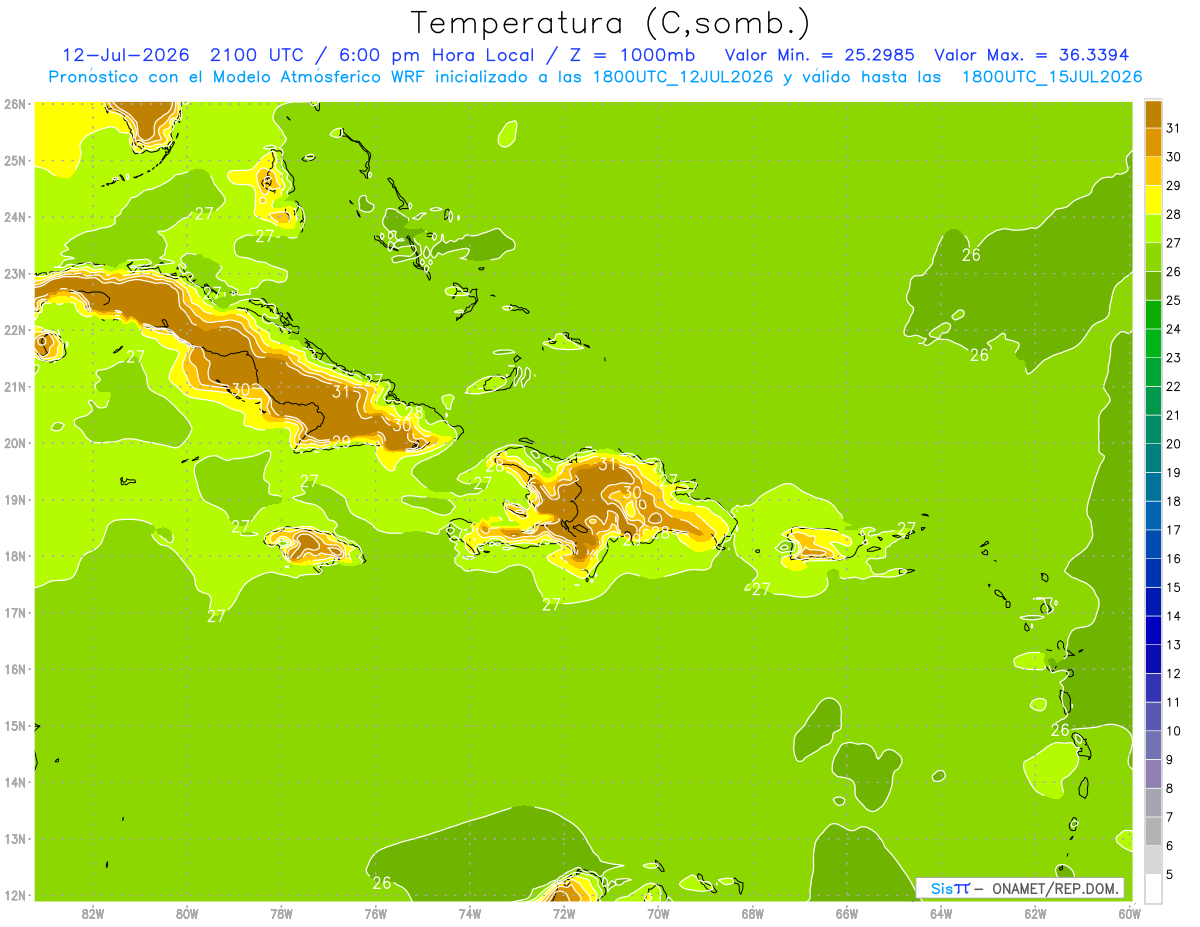Click the 'SisTT' logo text
This screenshot has width=1200, height=927.
point(950,888)
